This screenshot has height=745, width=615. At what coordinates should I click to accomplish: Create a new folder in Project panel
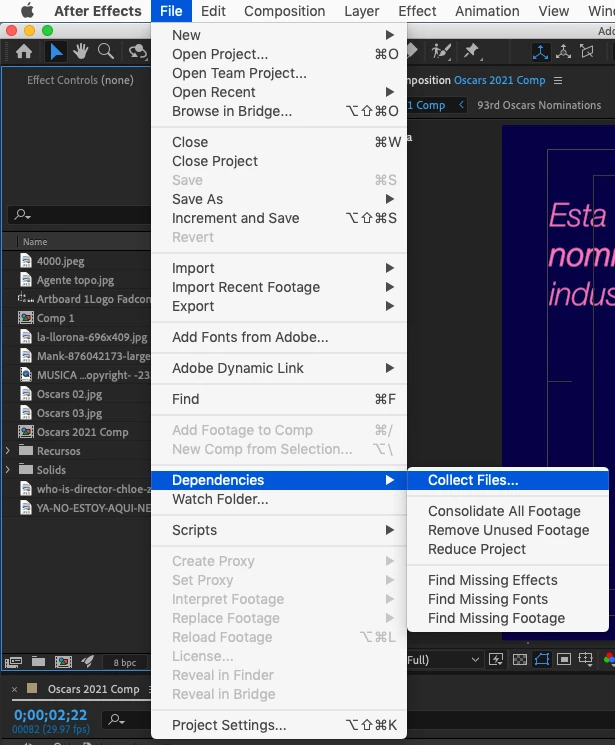point(38,661)
